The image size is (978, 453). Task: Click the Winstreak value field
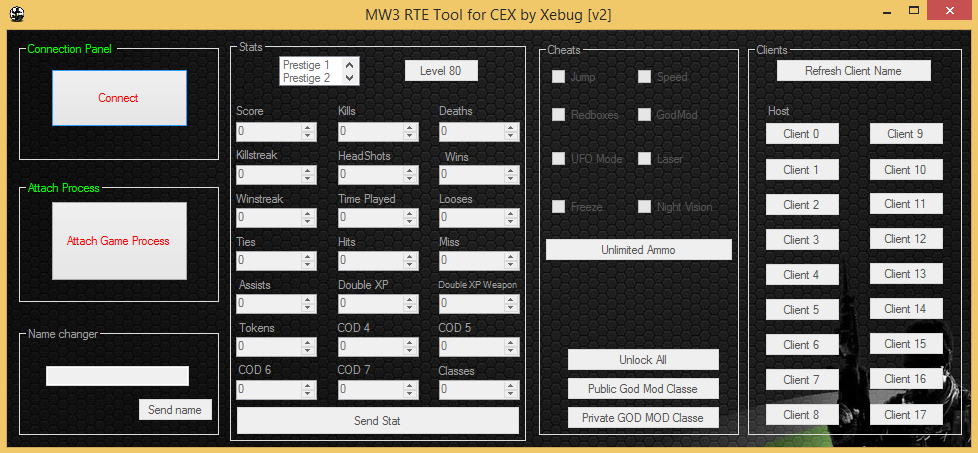tap(269, 218)
